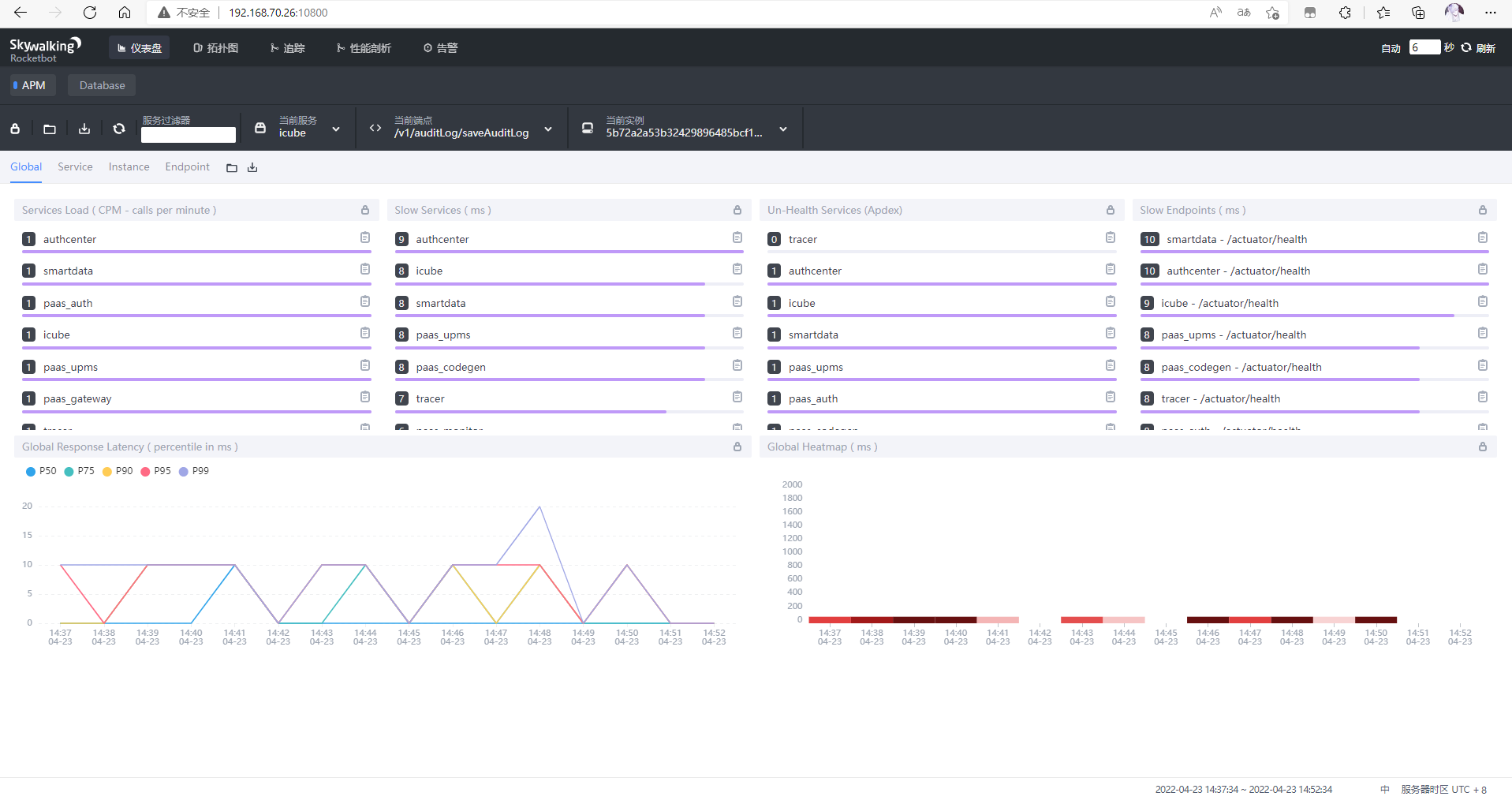Copy tracer name in Un-Health Services

click(1111, 237)
